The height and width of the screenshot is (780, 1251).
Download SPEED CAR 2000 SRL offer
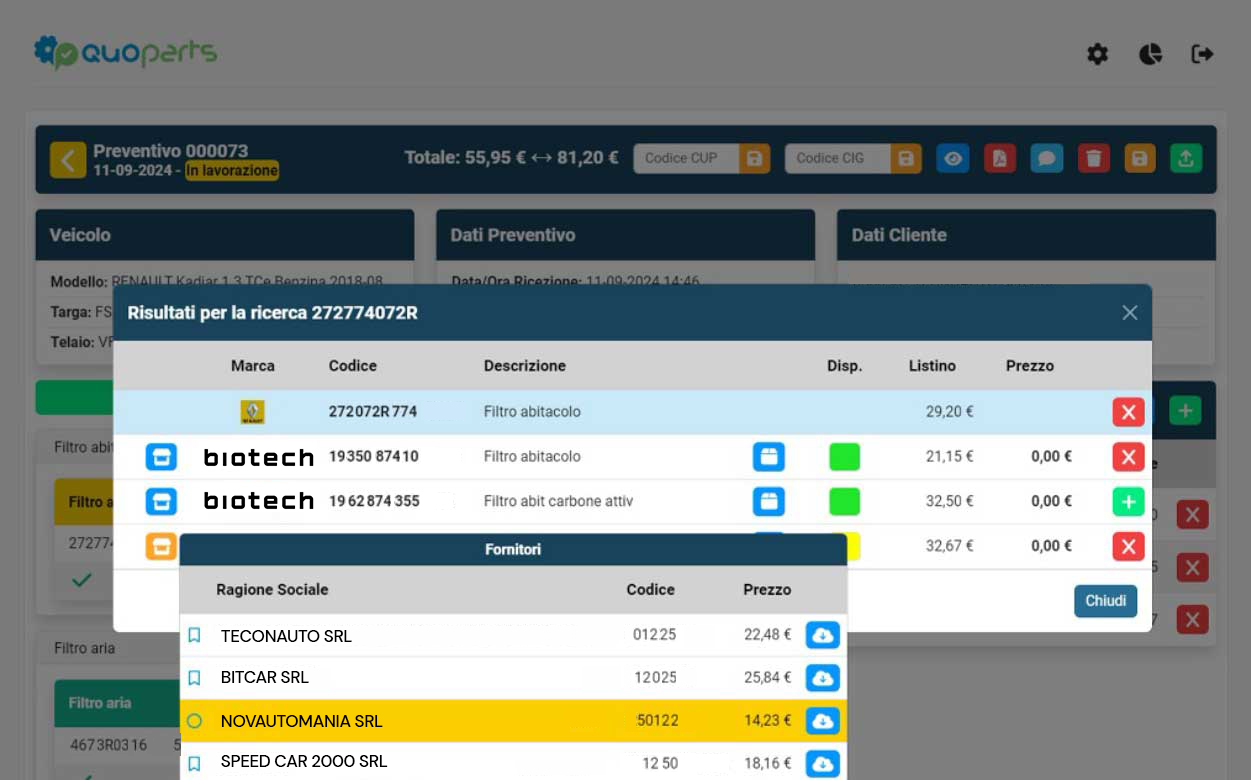823,764
